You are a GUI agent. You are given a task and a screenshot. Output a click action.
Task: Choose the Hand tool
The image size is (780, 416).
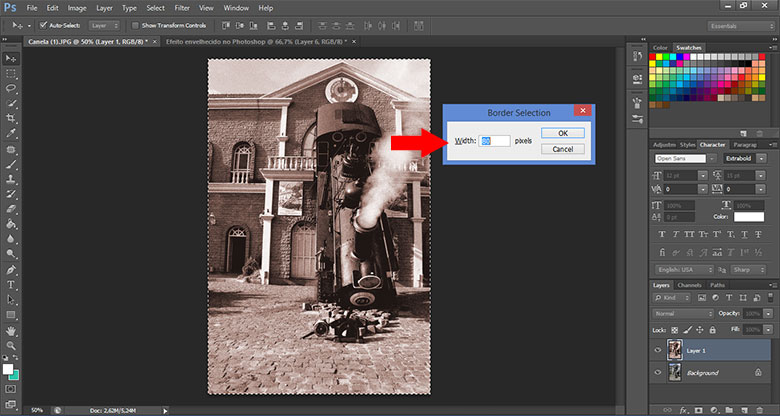10,329
